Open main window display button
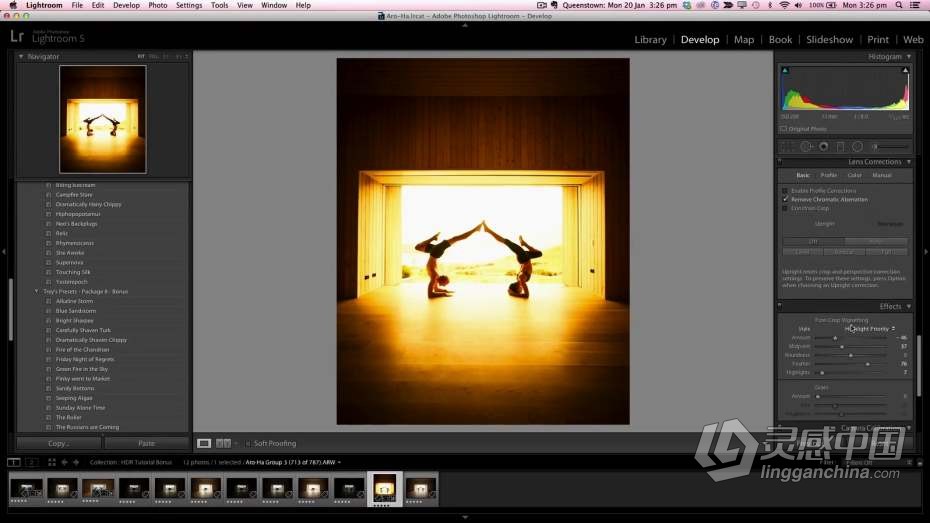 point(14,462)
